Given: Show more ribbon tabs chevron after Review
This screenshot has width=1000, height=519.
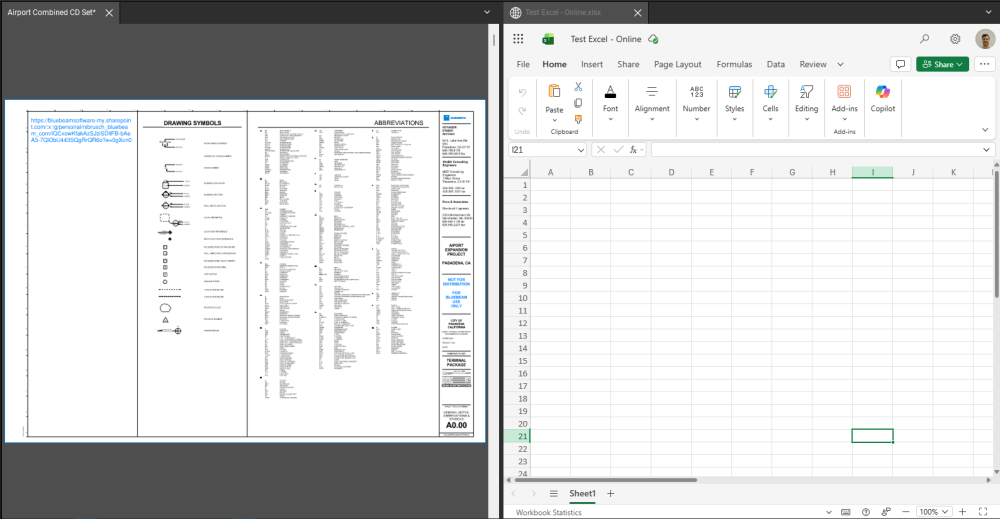Looking at the screenshot, I should point(841,64).
